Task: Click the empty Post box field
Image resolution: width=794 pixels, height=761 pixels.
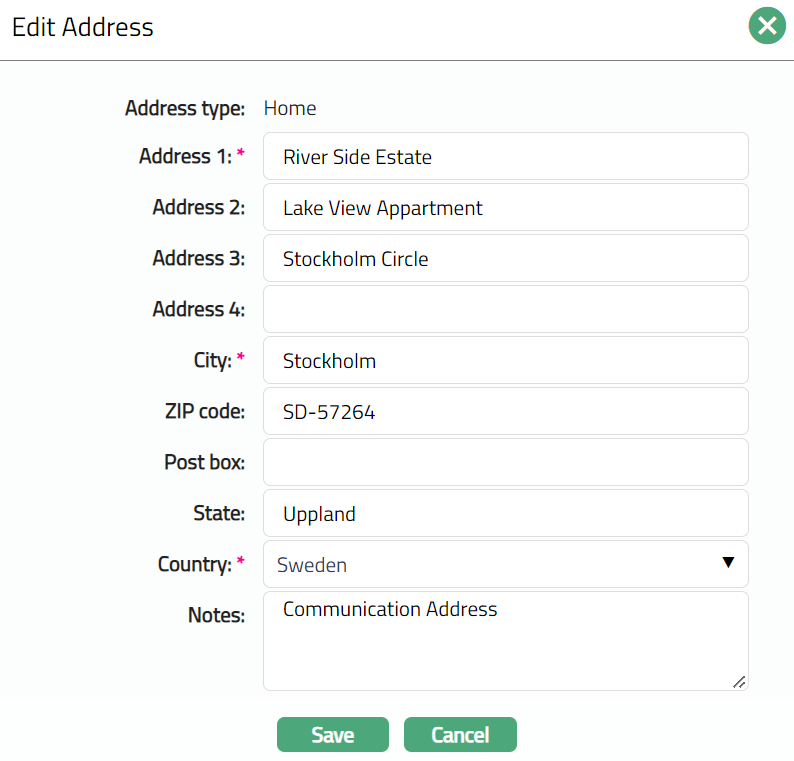Action: [x=505, y=463]
